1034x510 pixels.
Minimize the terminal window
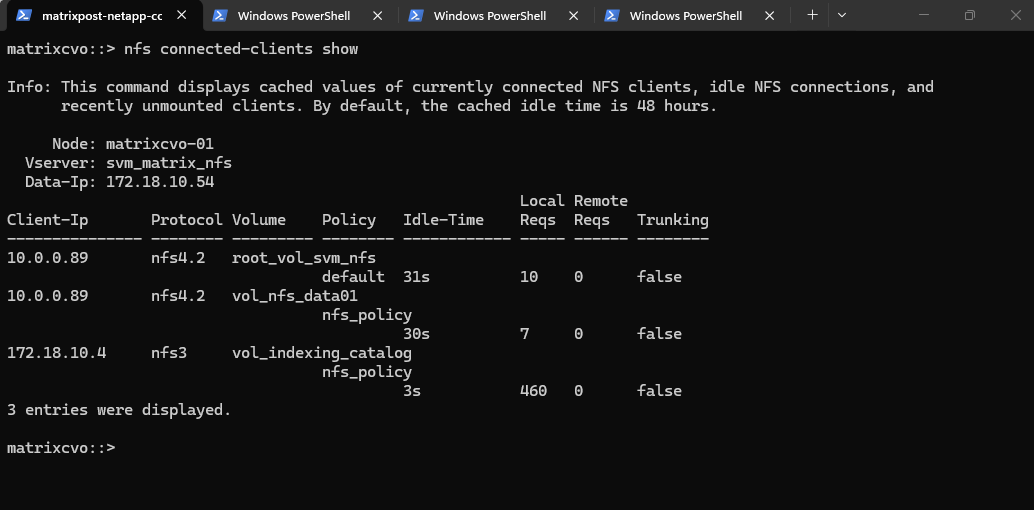click(920, 15)
